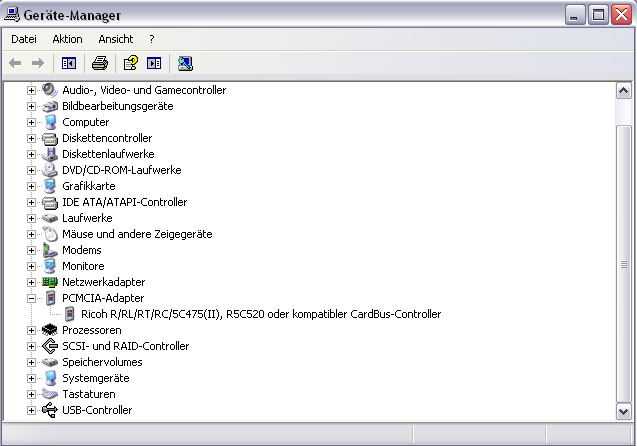Select the Systemgeräte tree entry
Viewport: 637px width, 446px height.
pos(95,378)
